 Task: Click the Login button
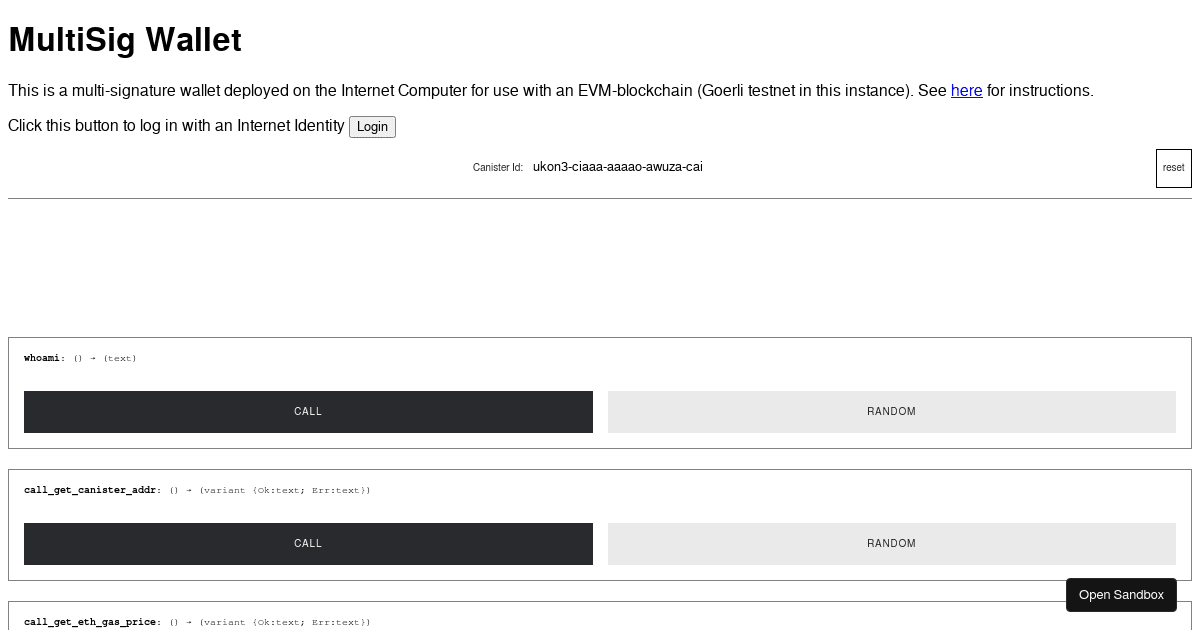(x=371, y=127)
